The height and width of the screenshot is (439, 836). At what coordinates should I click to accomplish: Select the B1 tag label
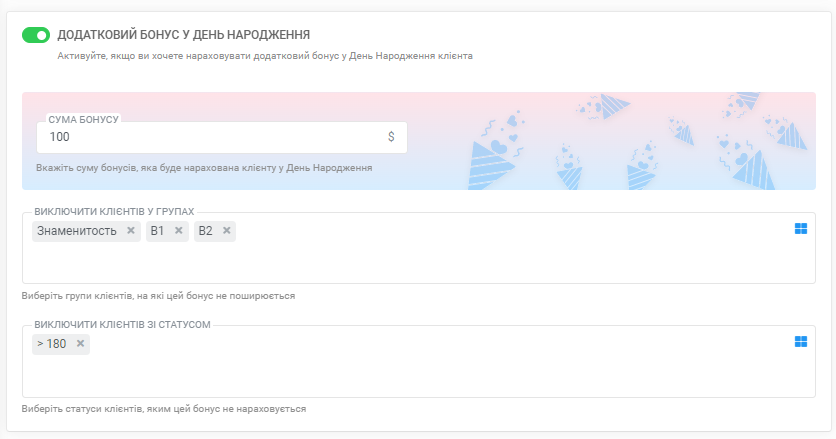[x=157, y=231]
